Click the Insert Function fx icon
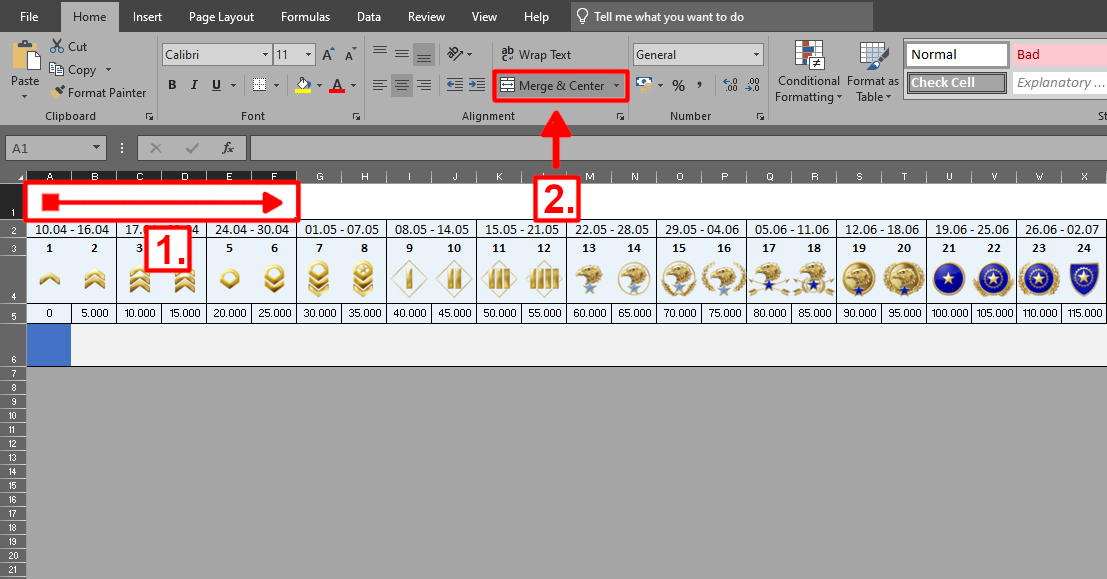1107x579 pixels. pyautogui.click(x=227, y=148)
